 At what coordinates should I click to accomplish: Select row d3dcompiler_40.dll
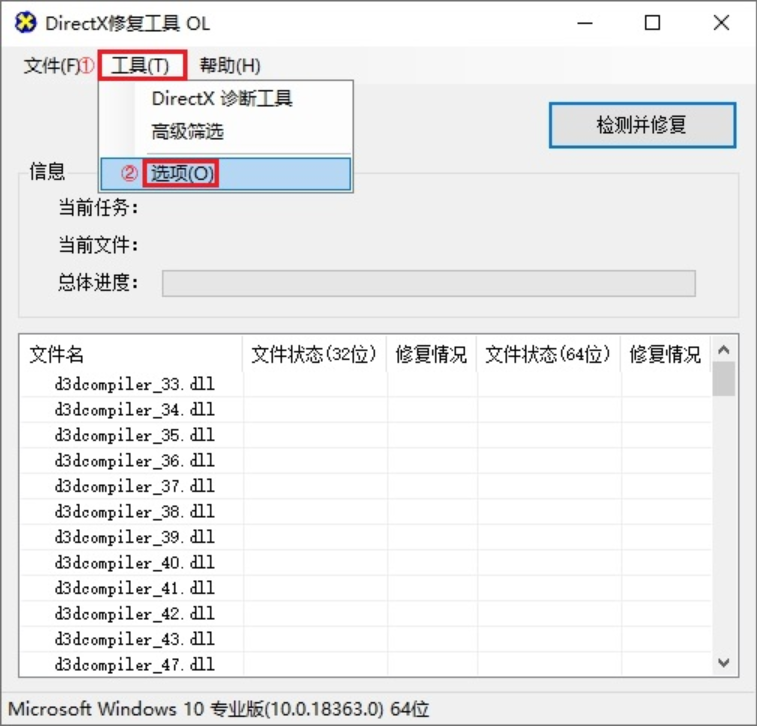[366, 563]
